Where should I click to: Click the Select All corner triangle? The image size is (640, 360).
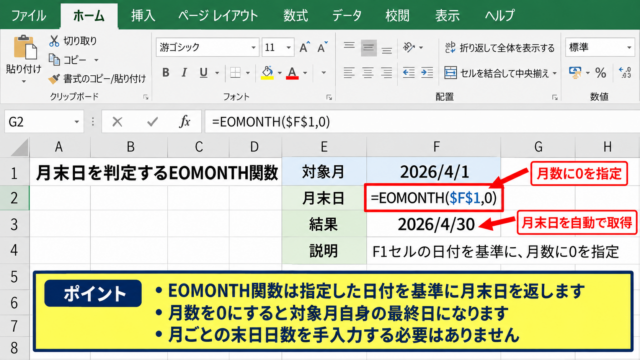coord(19,147)
